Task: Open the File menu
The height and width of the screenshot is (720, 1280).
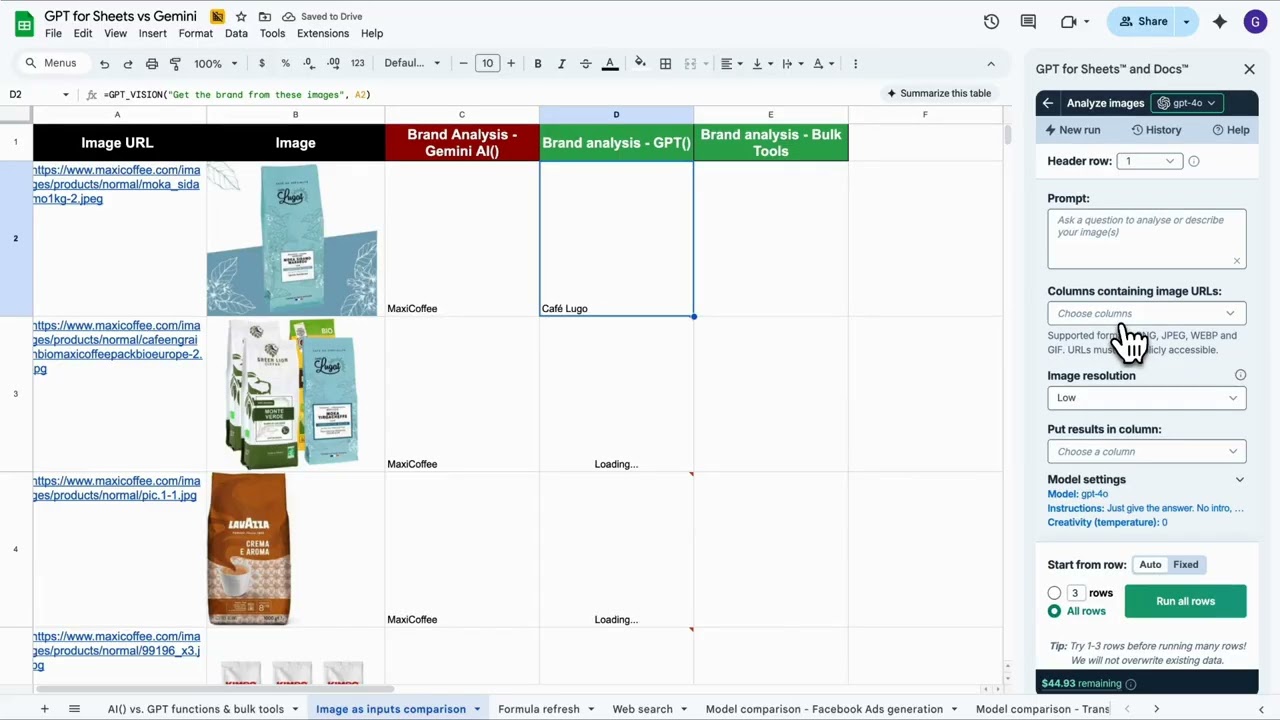Action: coord(53,33)
